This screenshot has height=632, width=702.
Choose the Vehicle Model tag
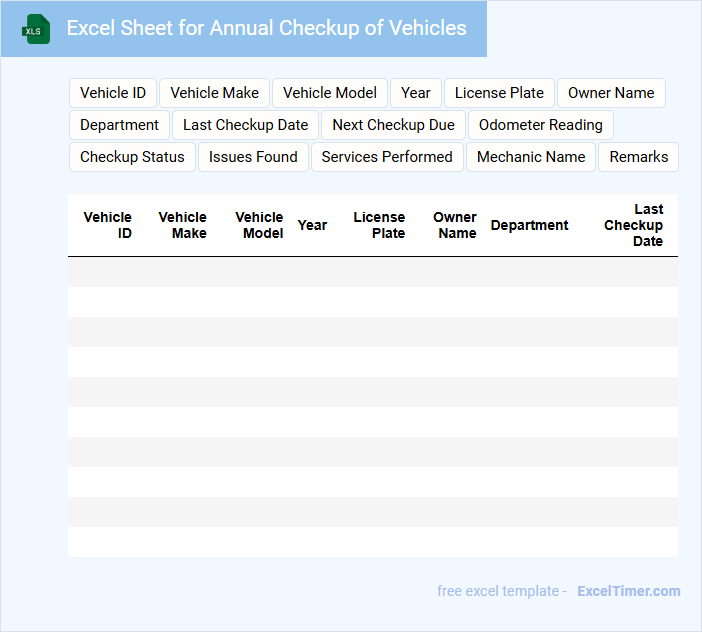[x=330, y=93]
